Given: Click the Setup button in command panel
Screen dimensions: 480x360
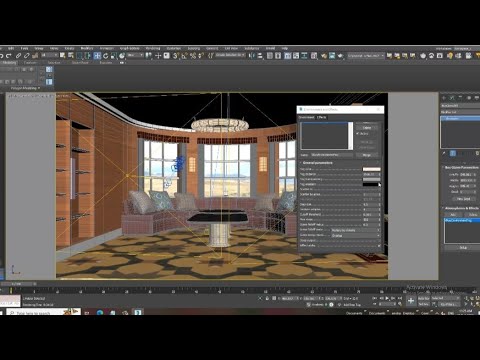Looking at the screenshot, I should pos(463,248).
